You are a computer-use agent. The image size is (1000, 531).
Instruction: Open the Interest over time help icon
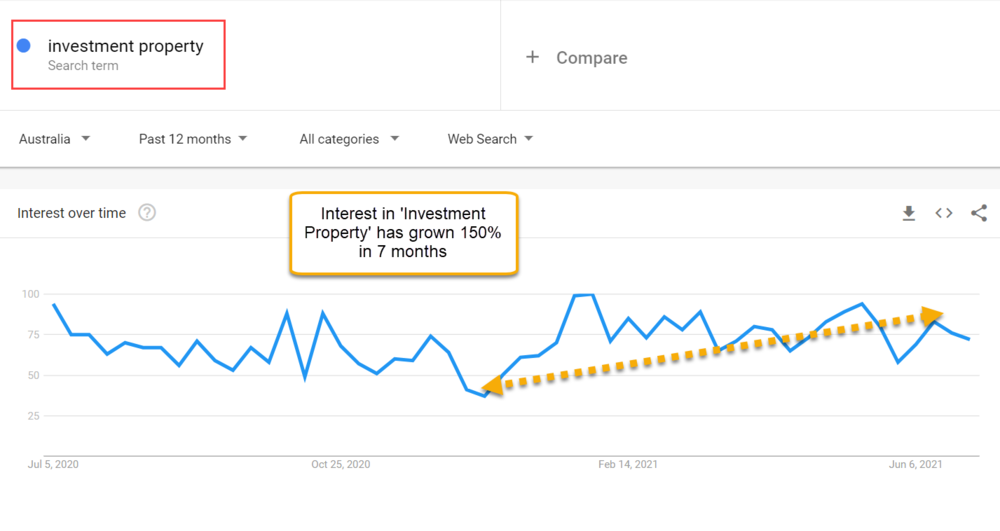(x=147, y=212)
